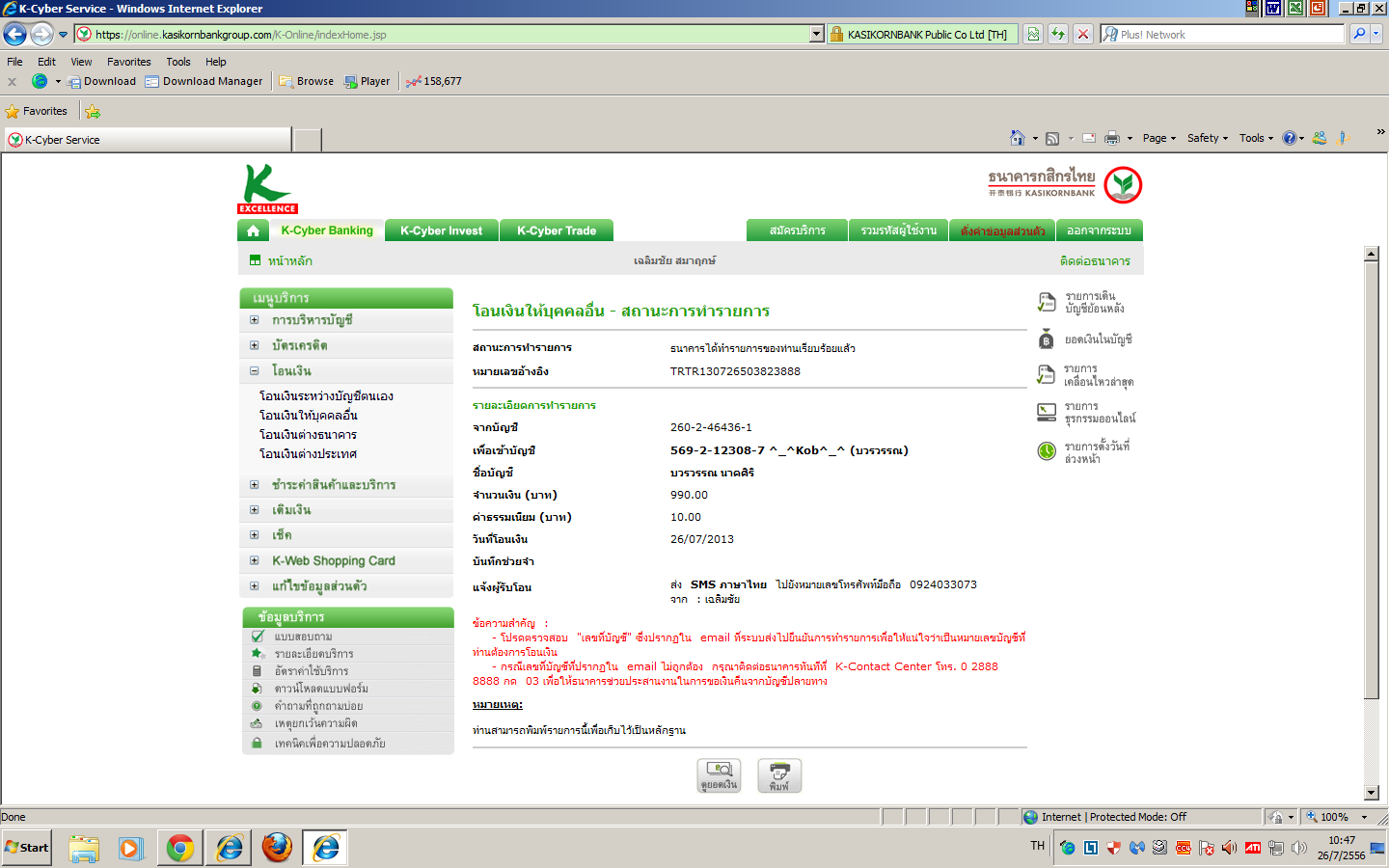Click the page scrollbar down arrow
The height and width of the screenshot is (868, 1389).
(x=1372, y=793)
